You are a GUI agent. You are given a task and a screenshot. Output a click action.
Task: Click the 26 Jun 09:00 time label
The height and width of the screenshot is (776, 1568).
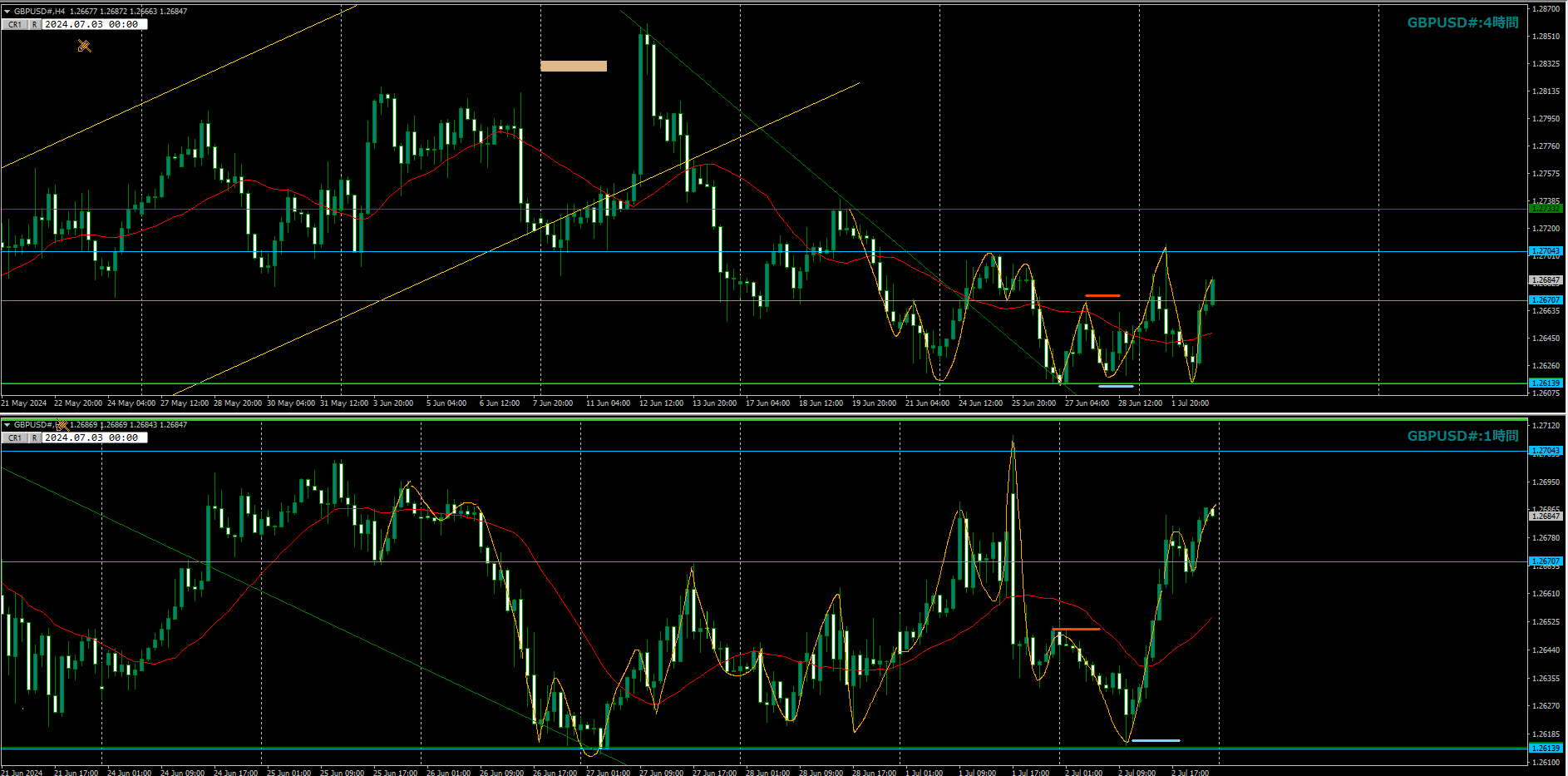(x=502, y=773)
